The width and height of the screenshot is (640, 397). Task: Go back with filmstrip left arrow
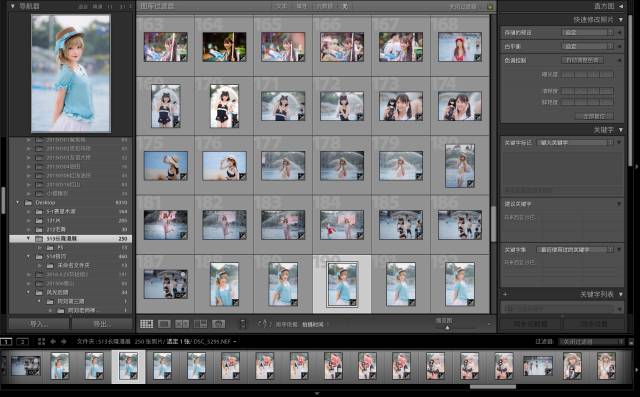[x=53, y=342]
